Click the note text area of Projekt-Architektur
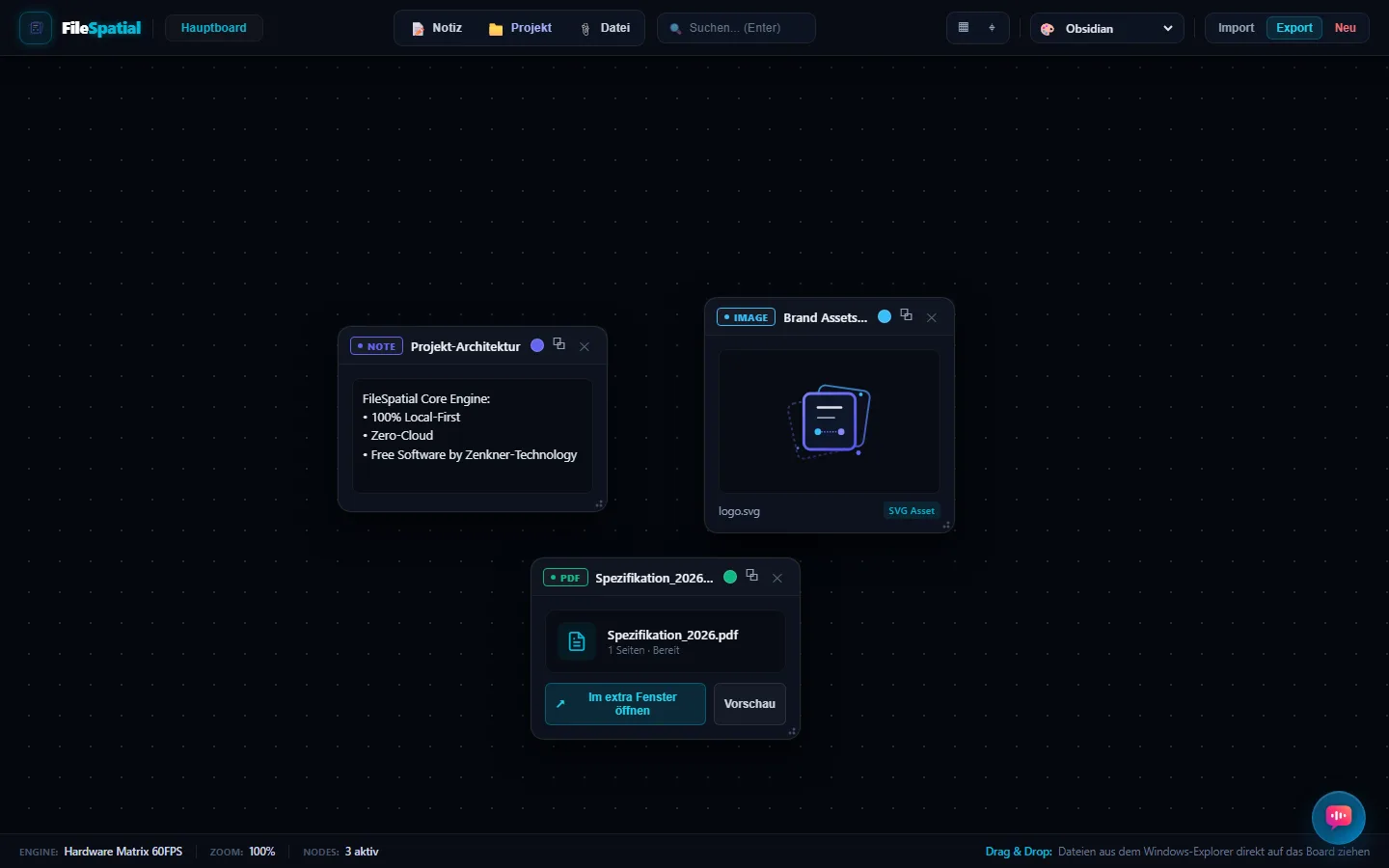This screenshot has width=1389, height=868. [473, 435]
